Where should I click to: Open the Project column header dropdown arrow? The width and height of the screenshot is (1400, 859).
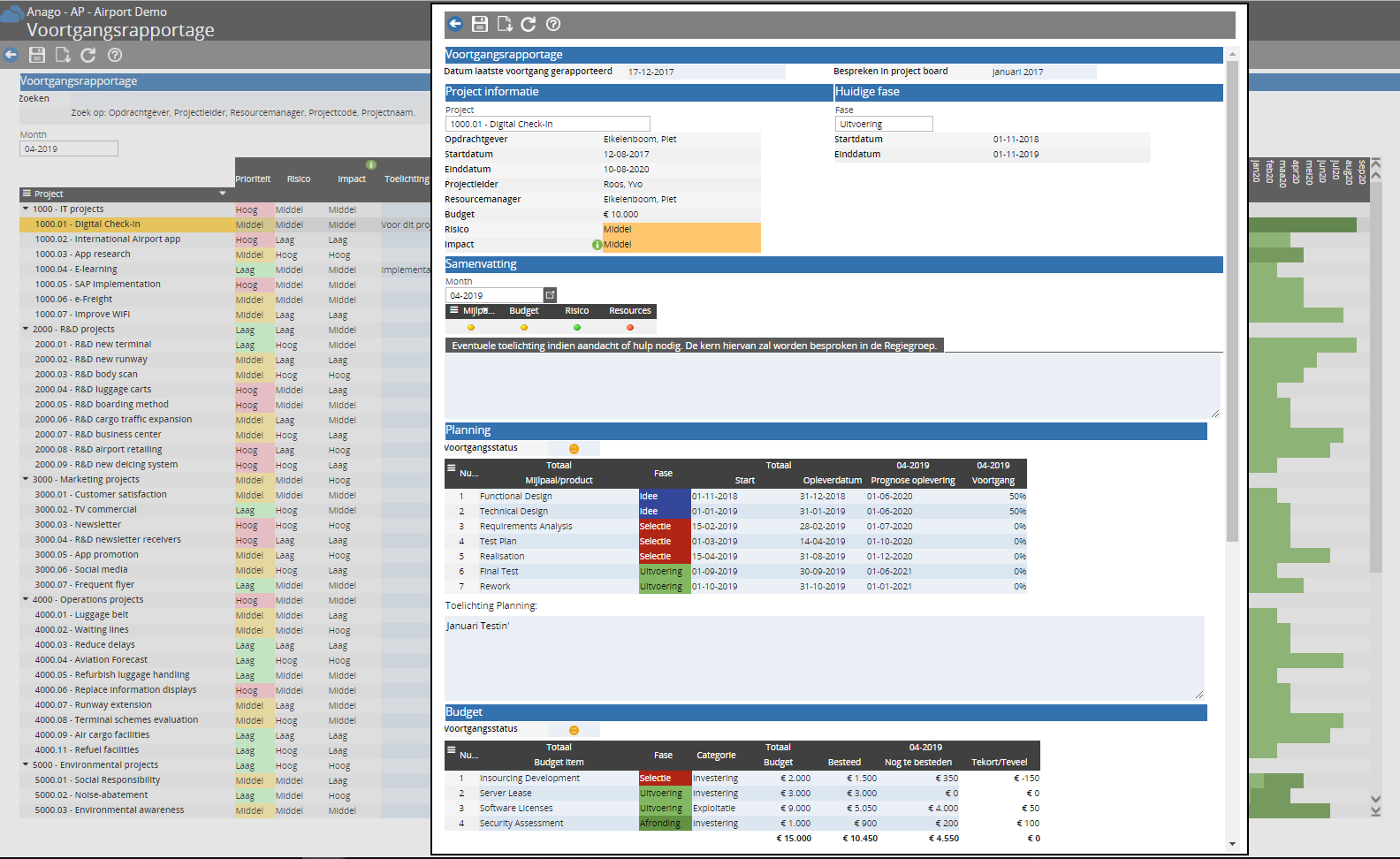(223, 194)
